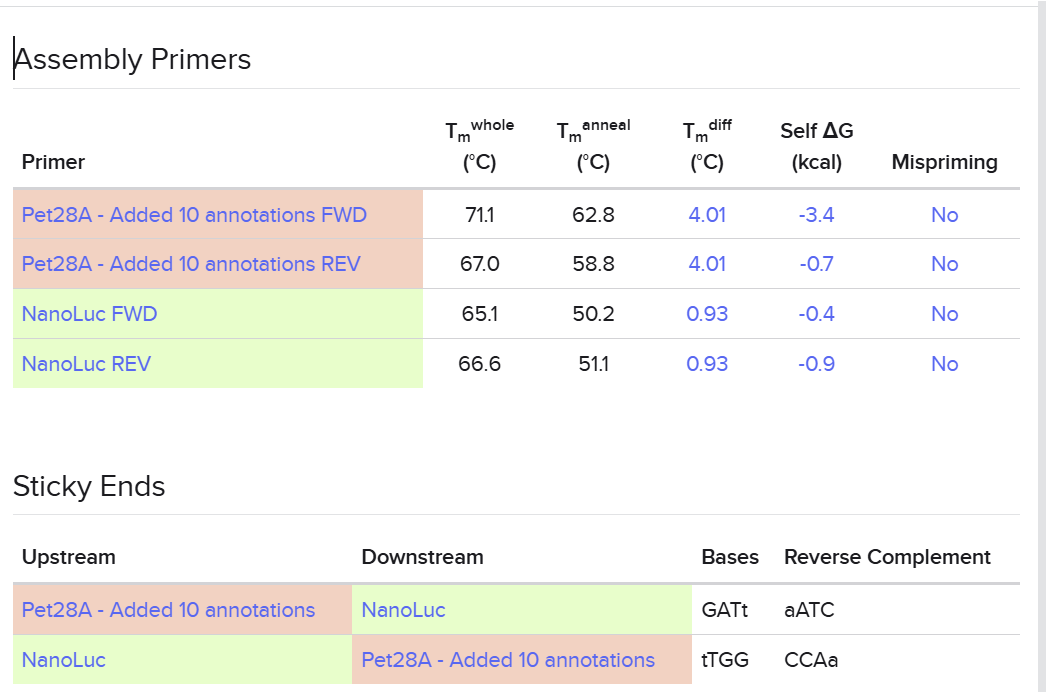
Task: Click the Primer column header
Action: tap(53, 162)
